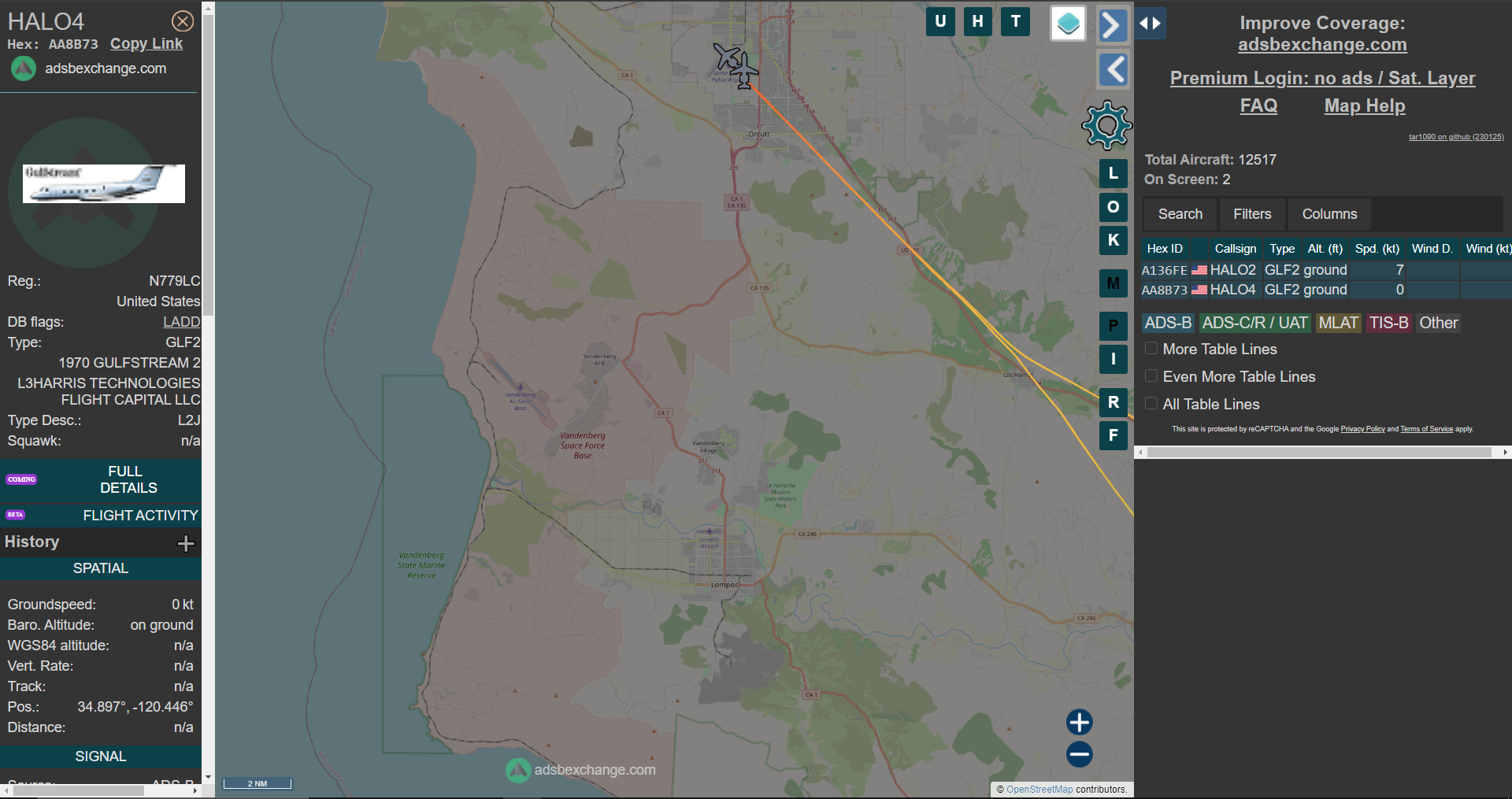Click the SIGNAL section header

pyautogui.click(x=101, y=756)
